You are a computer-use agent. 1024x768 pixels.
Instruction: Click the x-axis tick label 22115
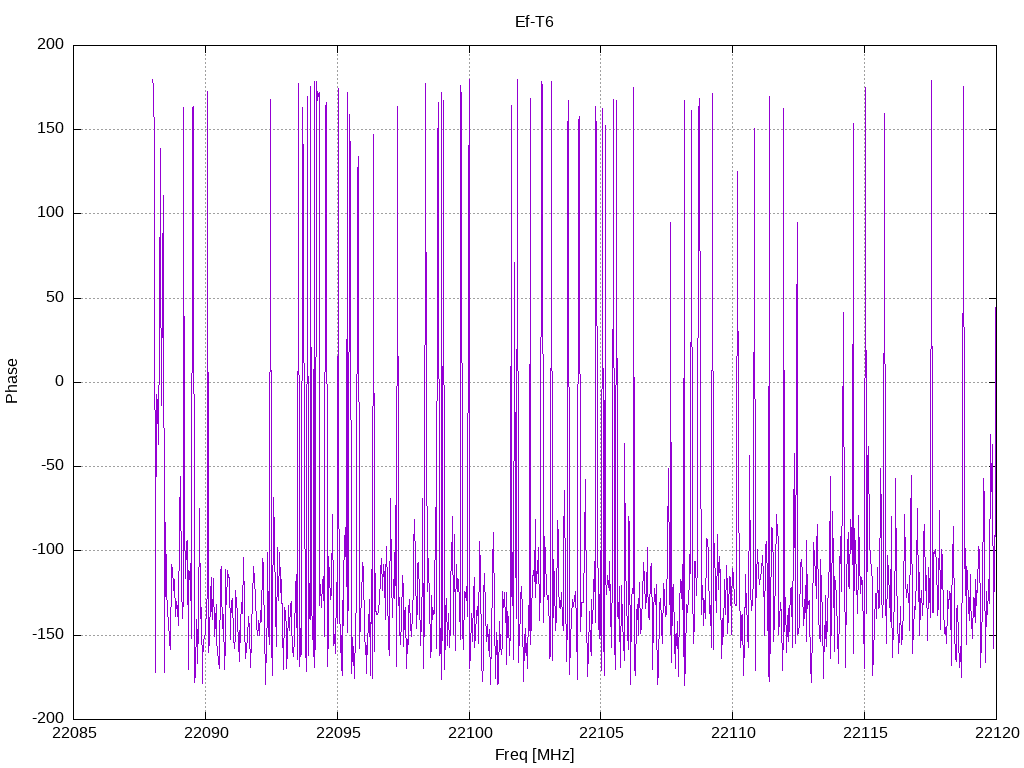[x=865, y=733]
